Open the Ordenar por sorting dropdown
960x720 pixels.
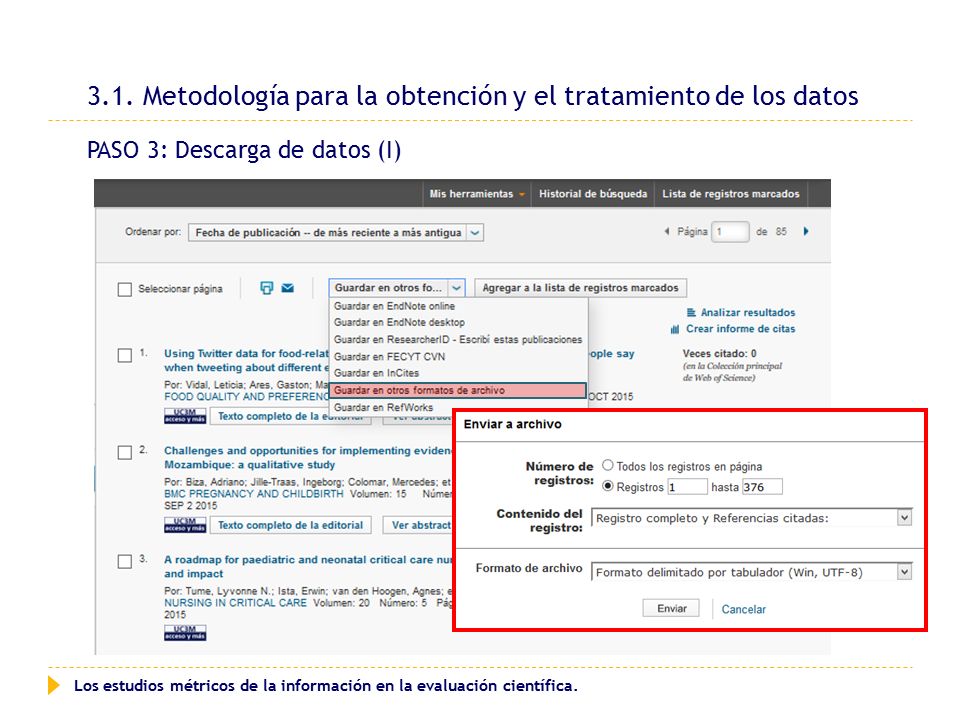(336, 233)
